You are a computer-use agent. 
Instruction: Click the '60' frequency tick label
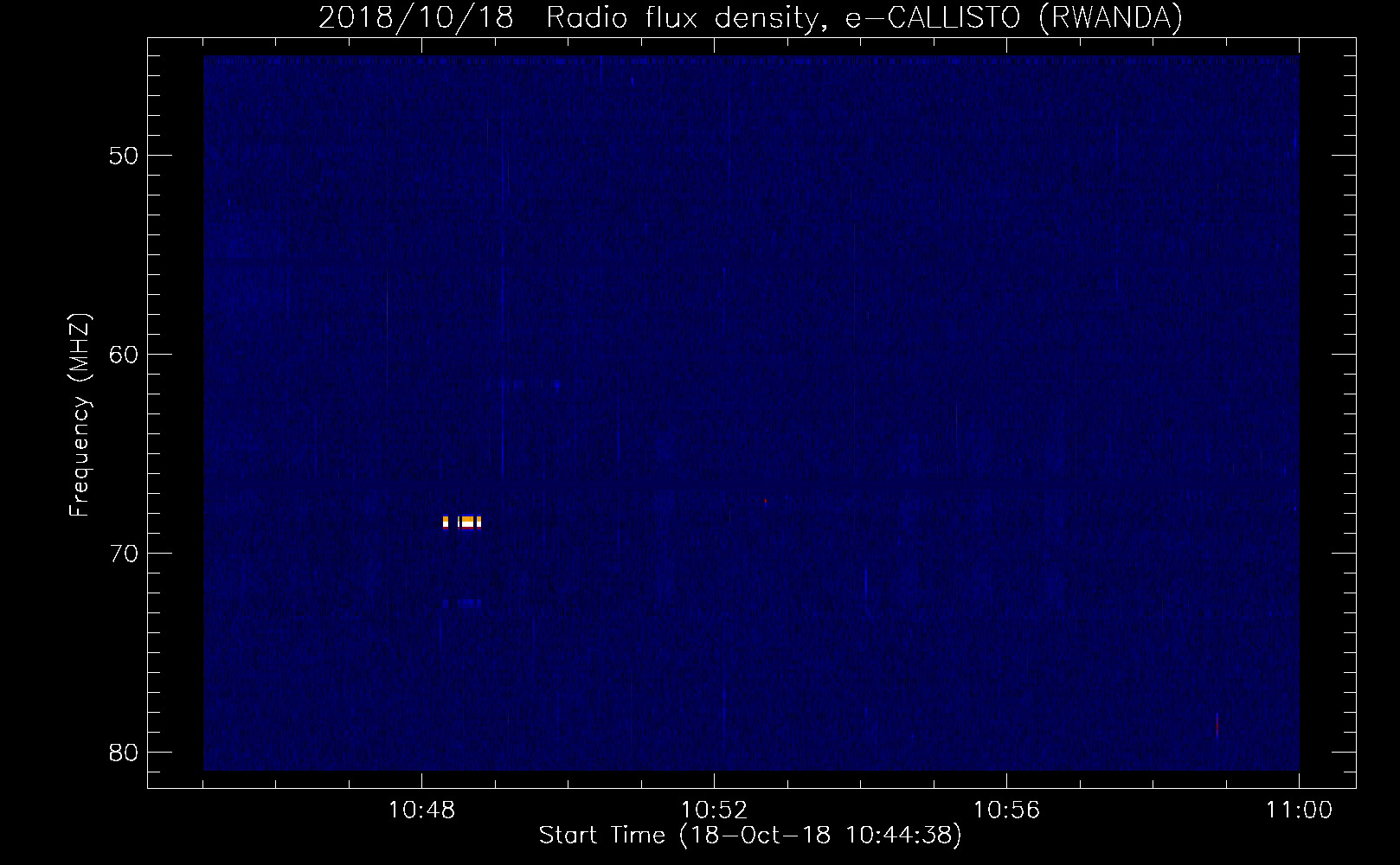click(124, 355)
